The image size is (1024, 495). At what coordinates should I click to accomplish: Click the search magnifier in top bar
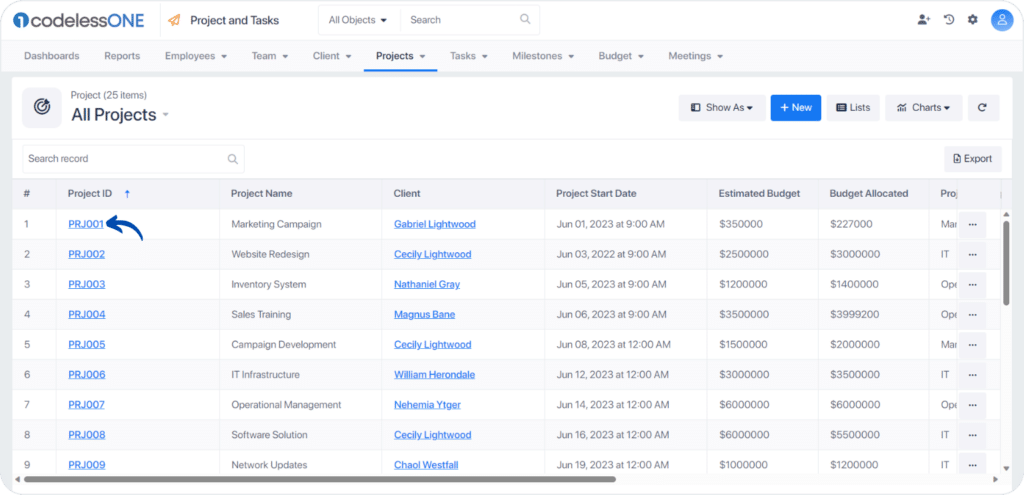pos(525,19)
